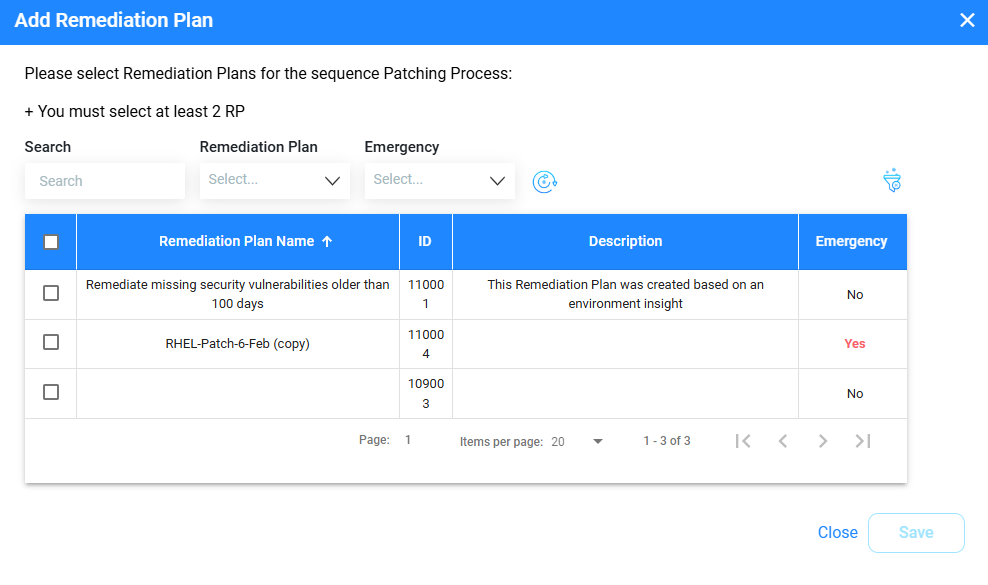
Task: Check the RHEL-Patch-6-Feb (copy) row checkbox
Action: pos(51,342)
